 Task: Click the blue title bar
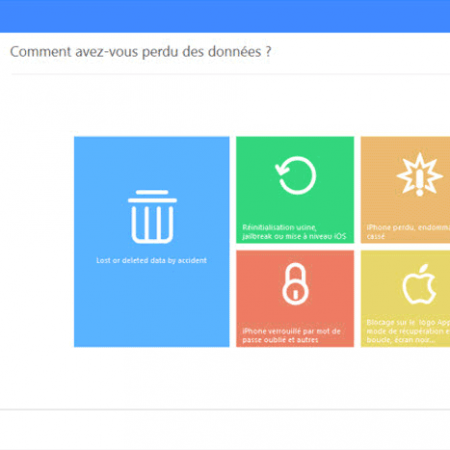[x=225, y=16]
